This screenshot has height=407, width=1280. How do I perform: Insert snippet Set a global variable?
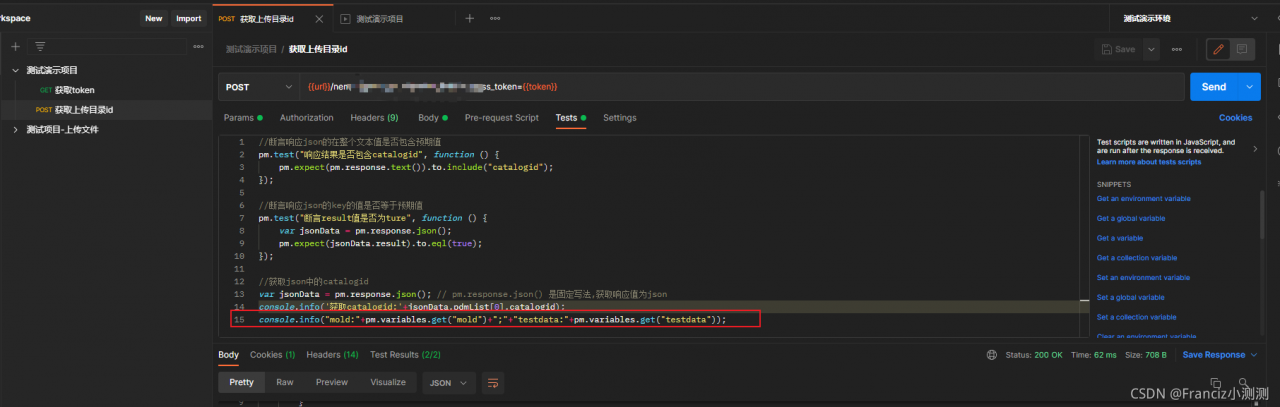tap(1130, 297)
